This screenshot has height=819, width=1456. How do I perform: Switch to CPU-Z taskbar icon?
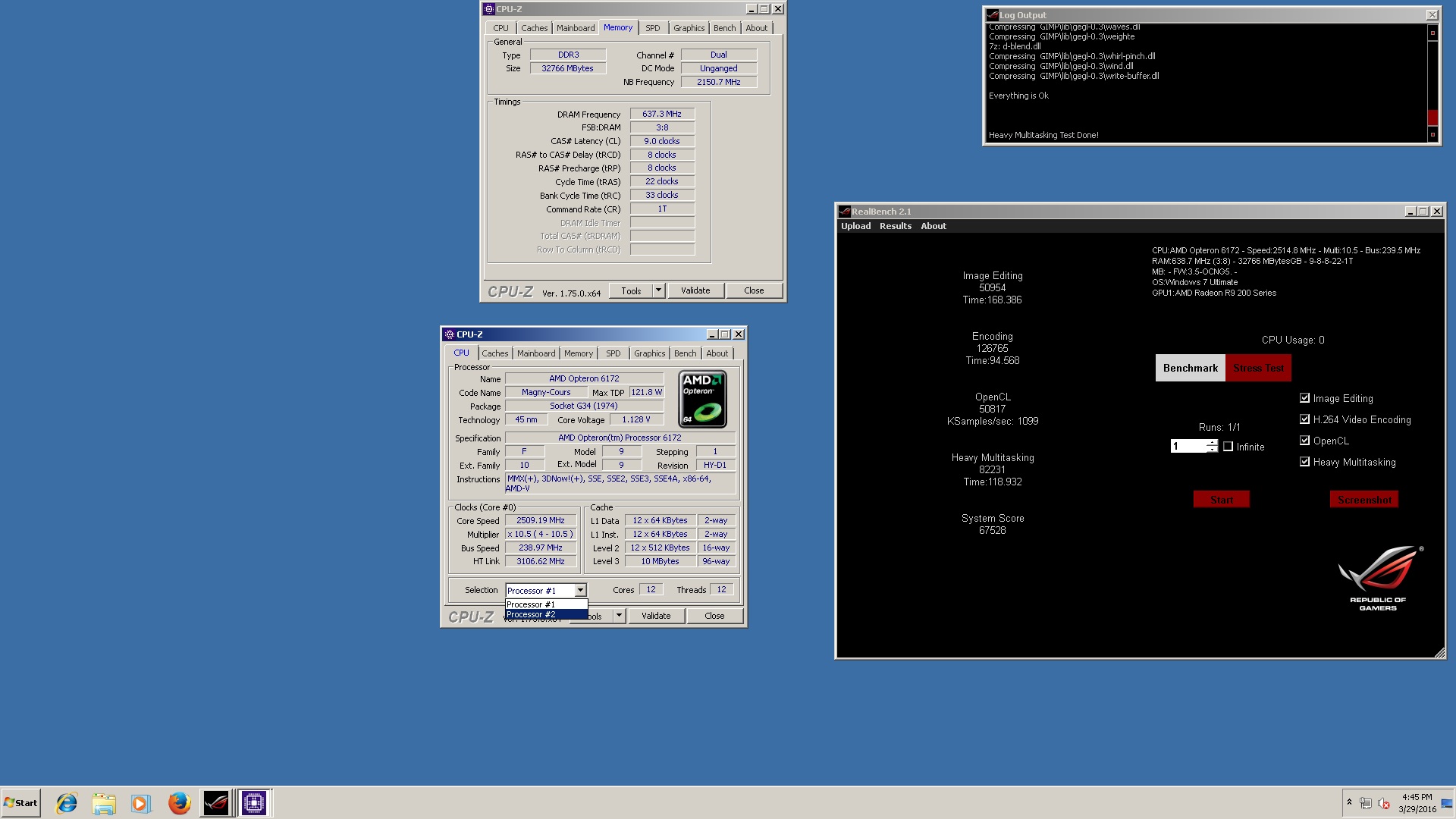[254, 803]
